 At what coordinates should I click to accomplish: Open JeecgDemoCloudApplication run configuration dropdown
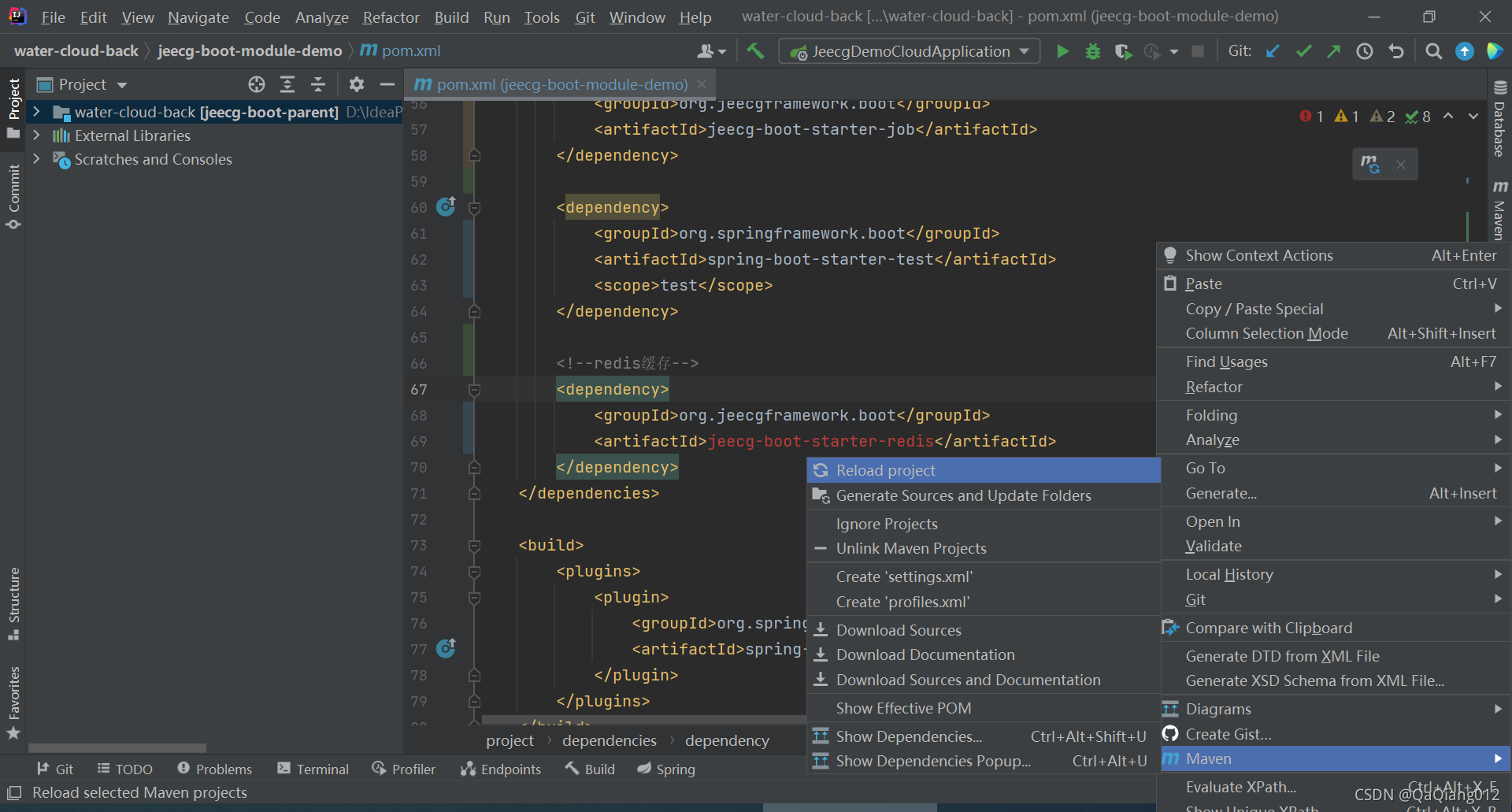point(910,51)
